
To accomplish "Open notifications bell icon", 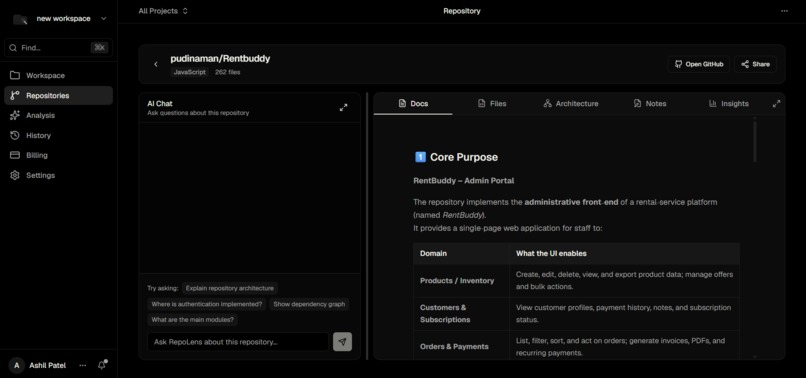I will pyautogui.click(x=102, y=365).
